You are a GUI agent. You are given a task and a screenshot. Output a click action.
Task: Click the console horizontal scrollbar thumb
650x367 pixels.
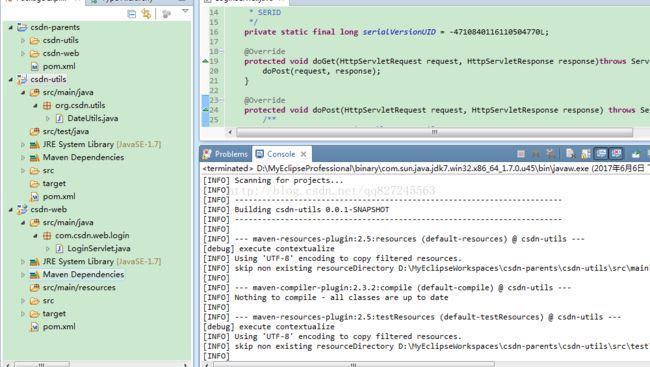(x=354, y=365)
